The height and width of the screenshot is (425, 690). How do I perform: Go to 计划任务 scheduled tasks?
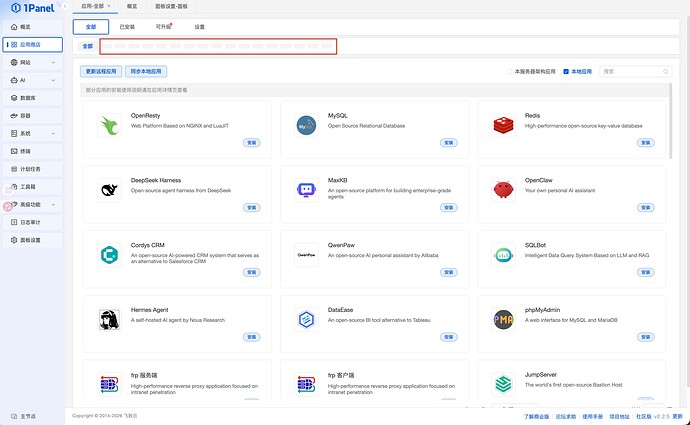pos(32,169)
